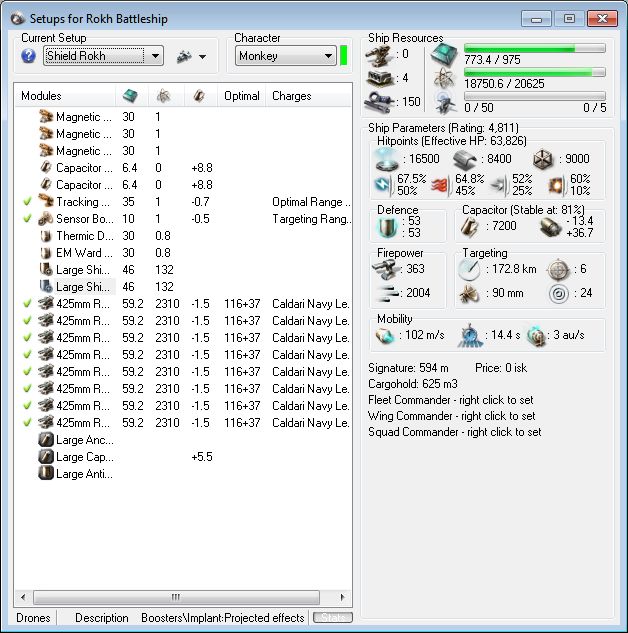Click the armor hitpoints icon showing 8400
The image size is (628, 633).
465,159
